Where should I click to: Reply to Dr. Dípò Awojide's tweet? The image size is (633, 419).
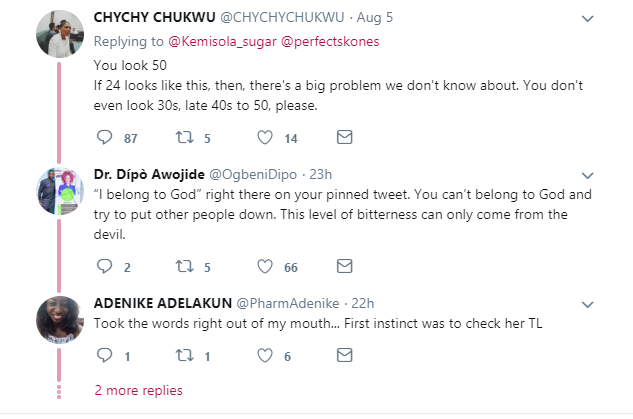(104, 265)
